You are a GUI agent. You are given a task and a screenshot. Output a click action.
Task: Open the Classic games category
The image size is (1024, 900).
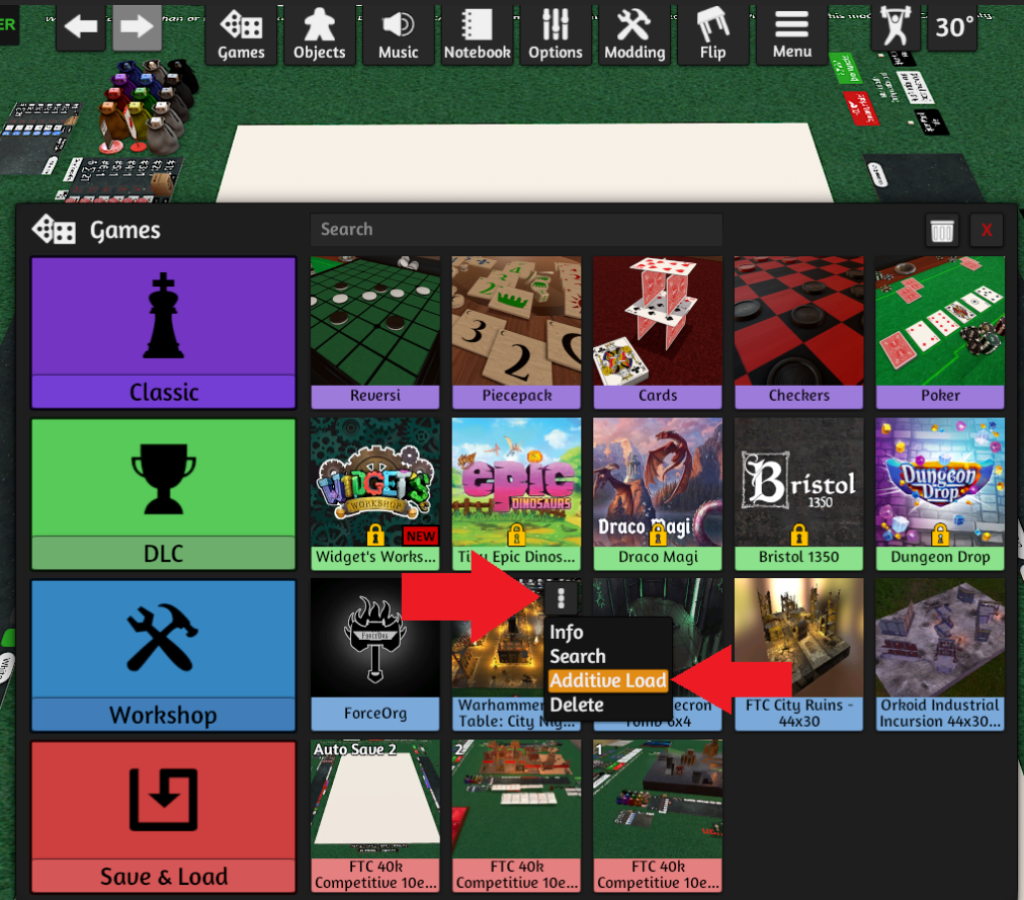164,333
